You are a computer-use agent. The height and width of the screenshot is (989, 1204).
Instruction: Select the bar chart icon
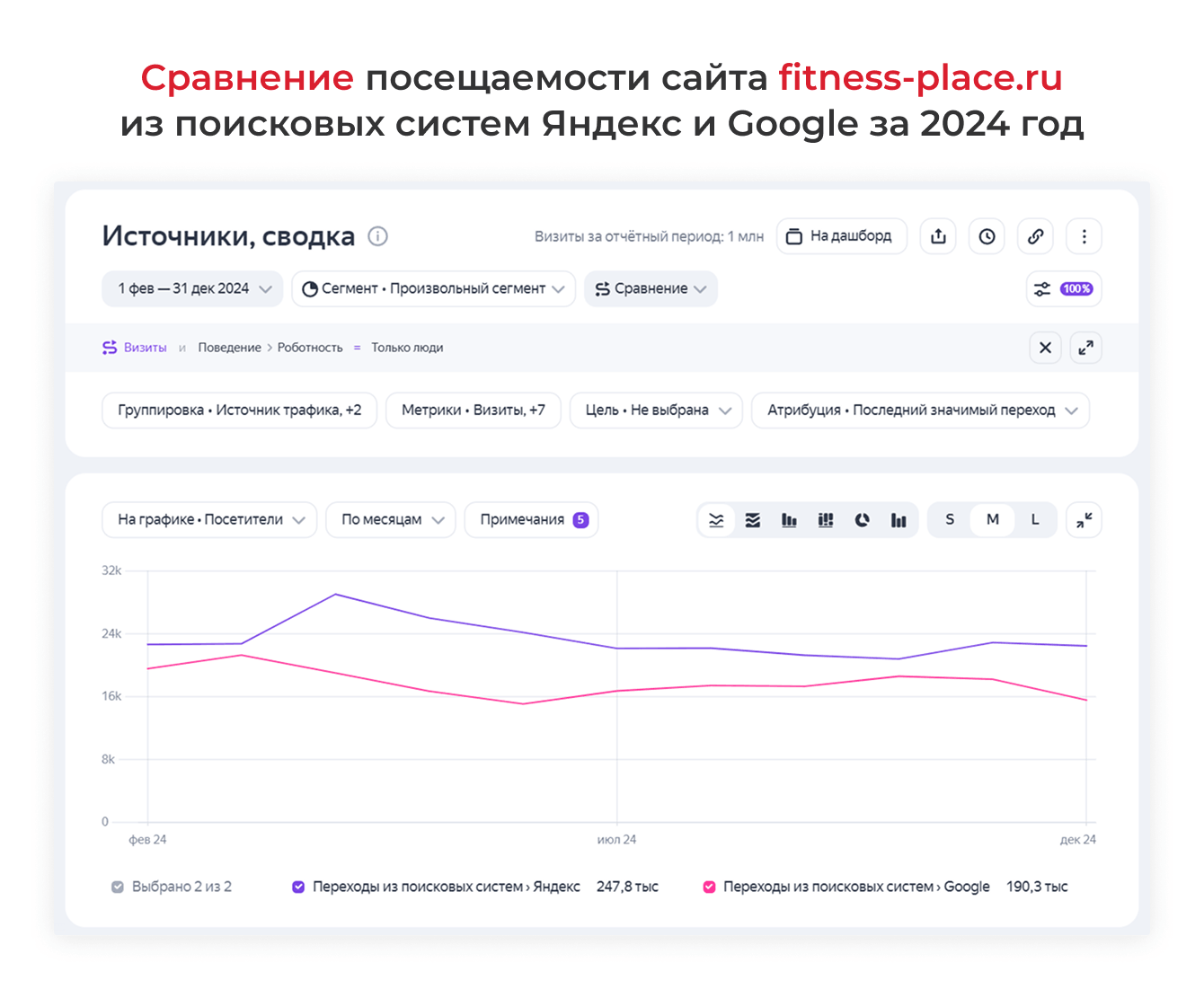tap(789, 520)
